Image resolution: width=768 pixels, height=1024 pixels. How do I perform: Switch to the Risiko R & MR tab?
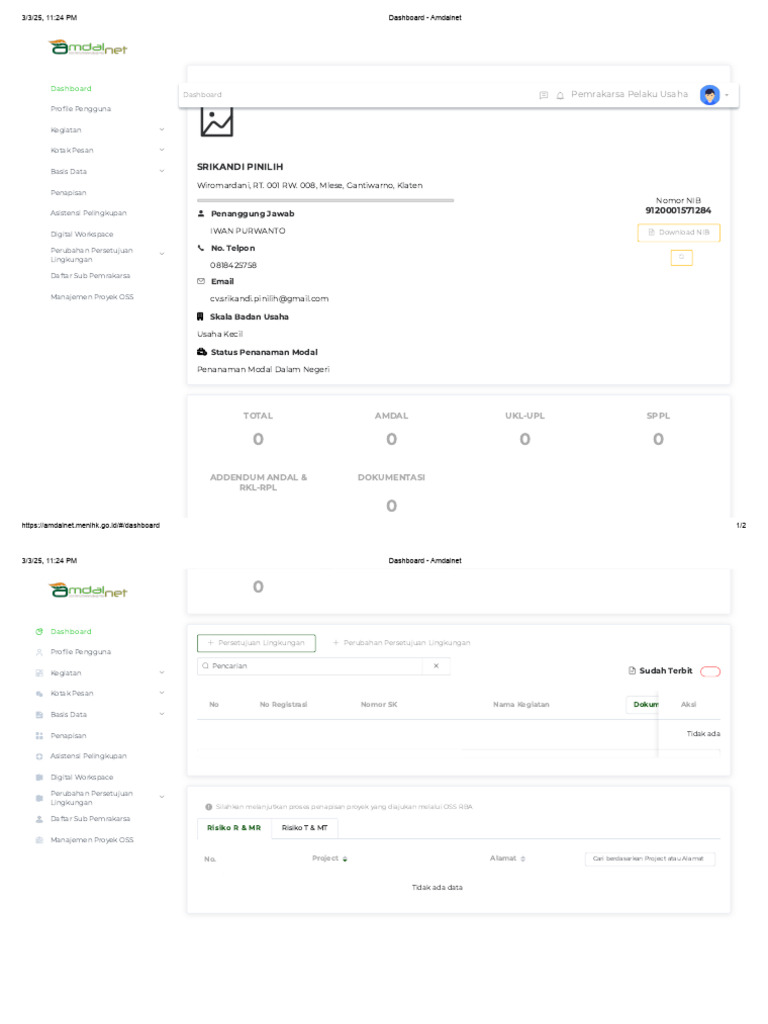click(234, 828)
